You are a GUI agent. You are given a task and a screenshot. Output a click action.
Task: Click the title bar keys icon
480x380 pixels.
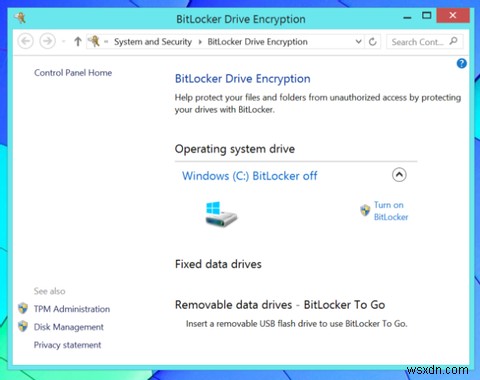21,18
